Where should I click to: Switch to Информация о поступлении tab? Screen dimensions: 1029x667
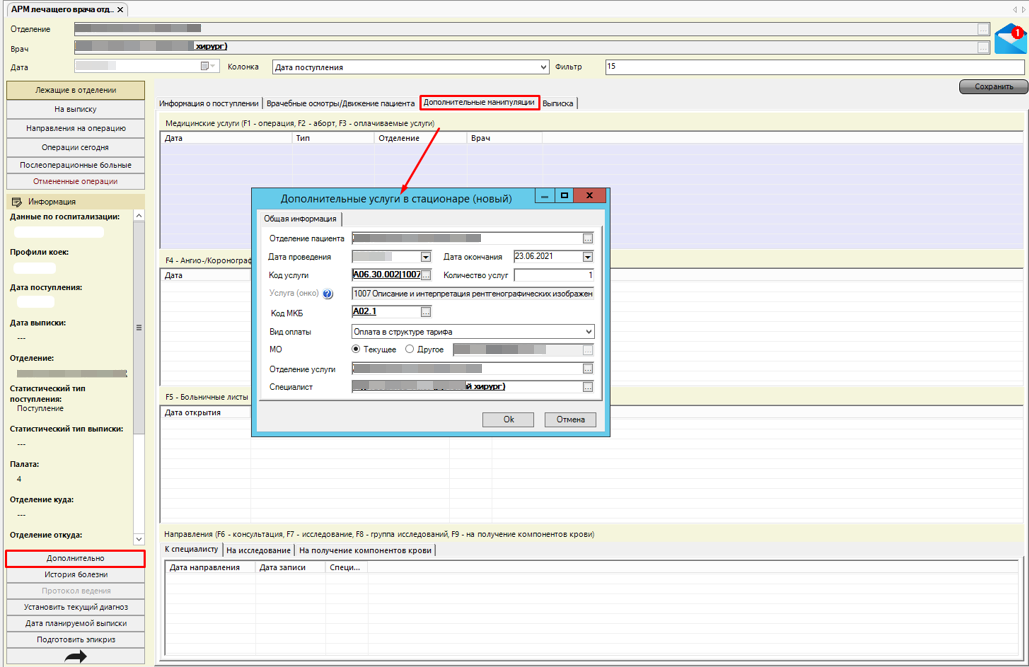coord(209,103)
